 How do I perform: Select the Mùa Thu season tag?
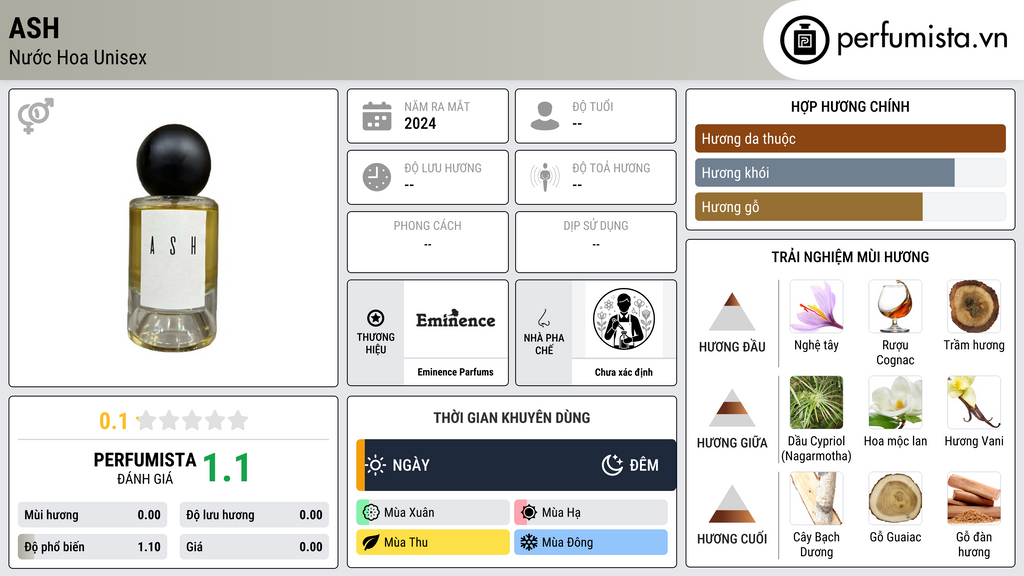pyautogui.click(x=433, y=542)
